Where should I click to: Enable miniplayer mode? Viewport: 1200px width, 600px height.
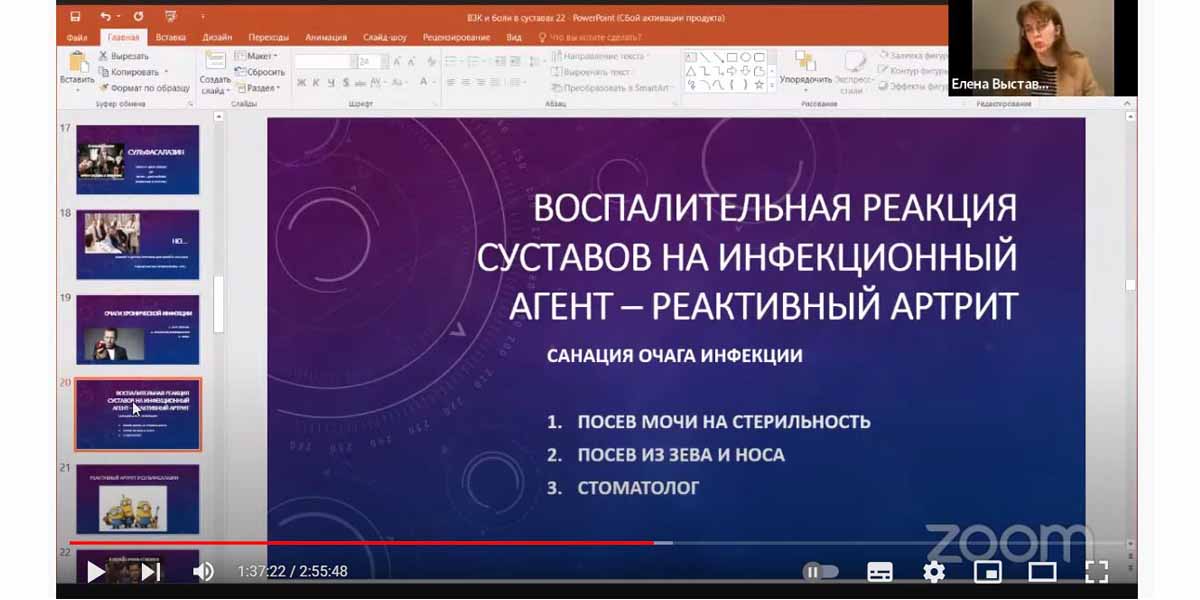click(988, 572)
